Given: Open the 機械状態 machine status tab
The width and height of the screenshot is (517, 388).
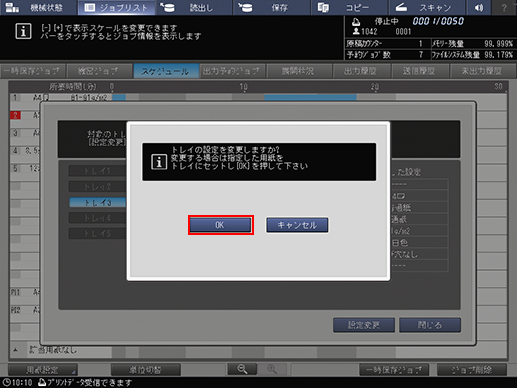Looking at the screenshot, I should pos(38,7).
